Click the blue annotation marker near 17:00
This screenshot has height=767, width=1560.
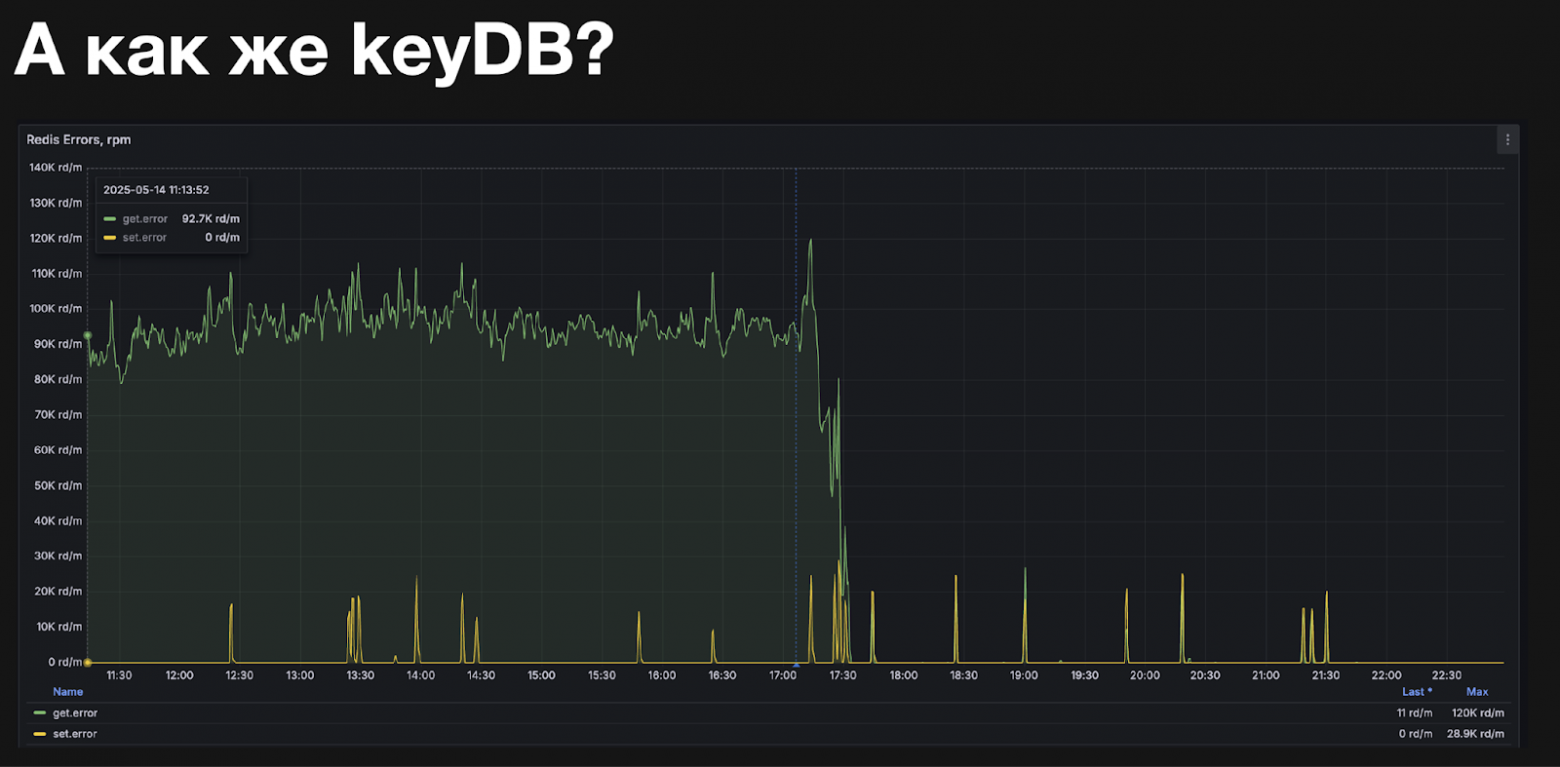796,663
